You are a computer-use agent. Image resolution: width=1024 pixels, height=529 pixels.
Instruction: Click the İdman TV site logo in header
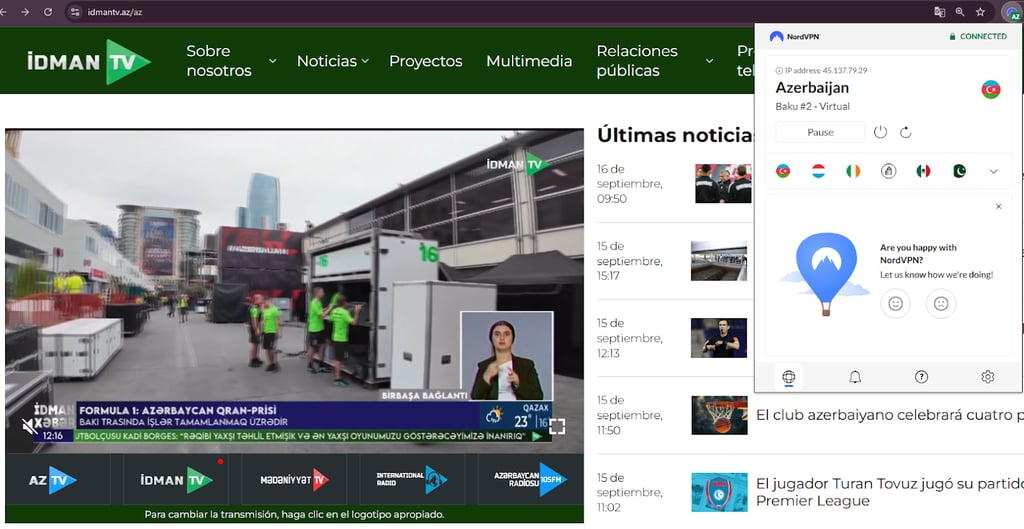coord(89,61)
